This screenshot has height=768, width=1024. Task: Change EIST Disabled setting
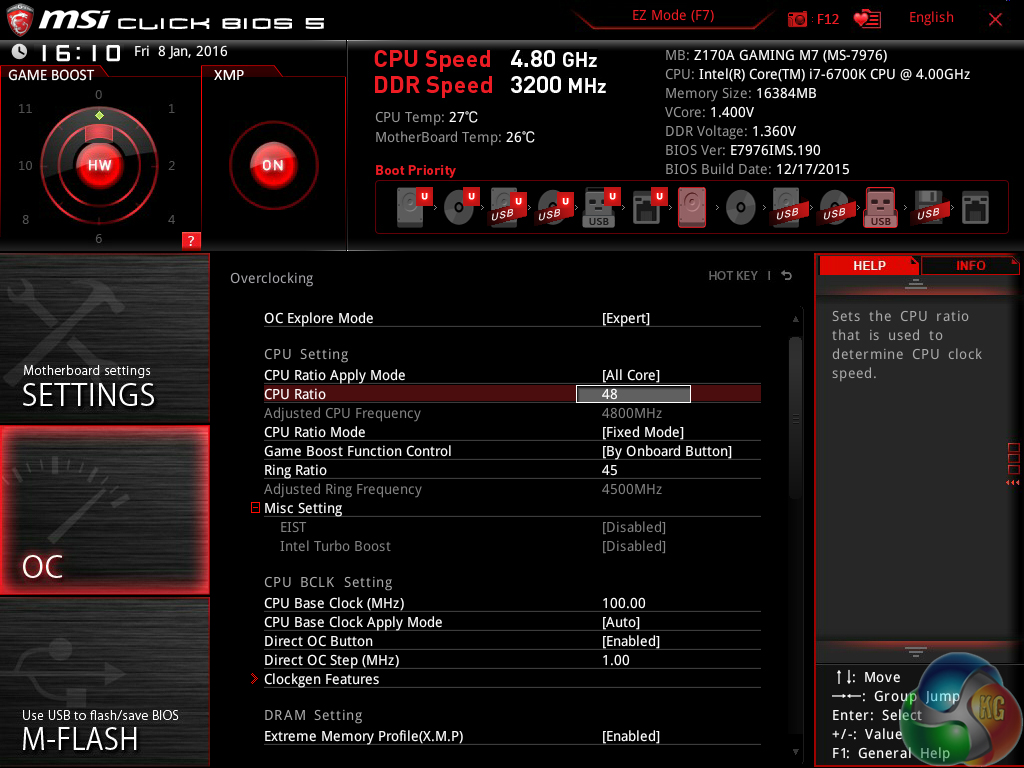633,527
